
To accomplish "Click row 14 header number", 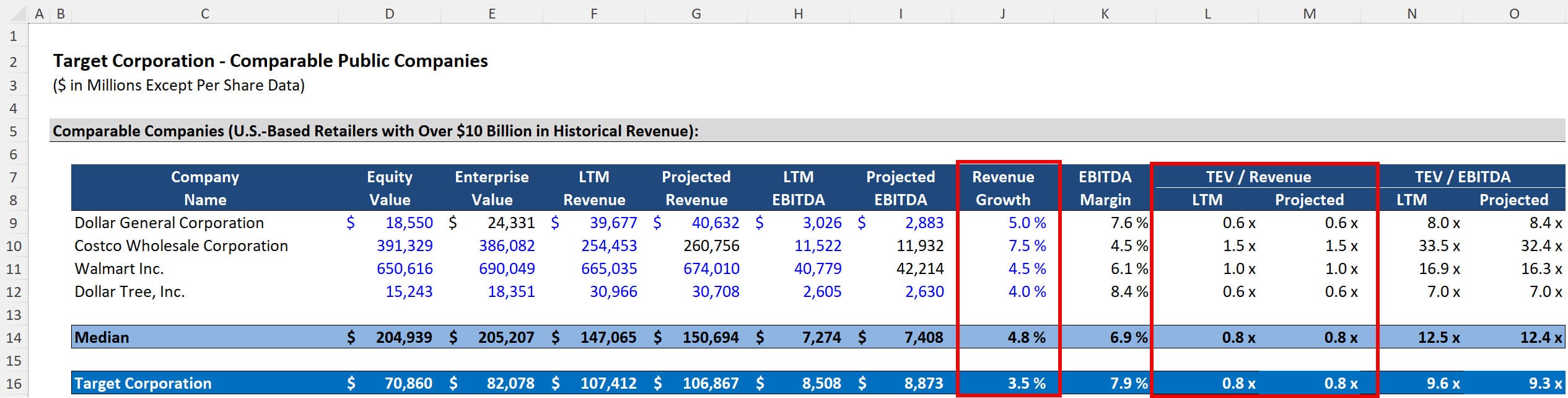I will pyautogui.click(x=14, y=338).
